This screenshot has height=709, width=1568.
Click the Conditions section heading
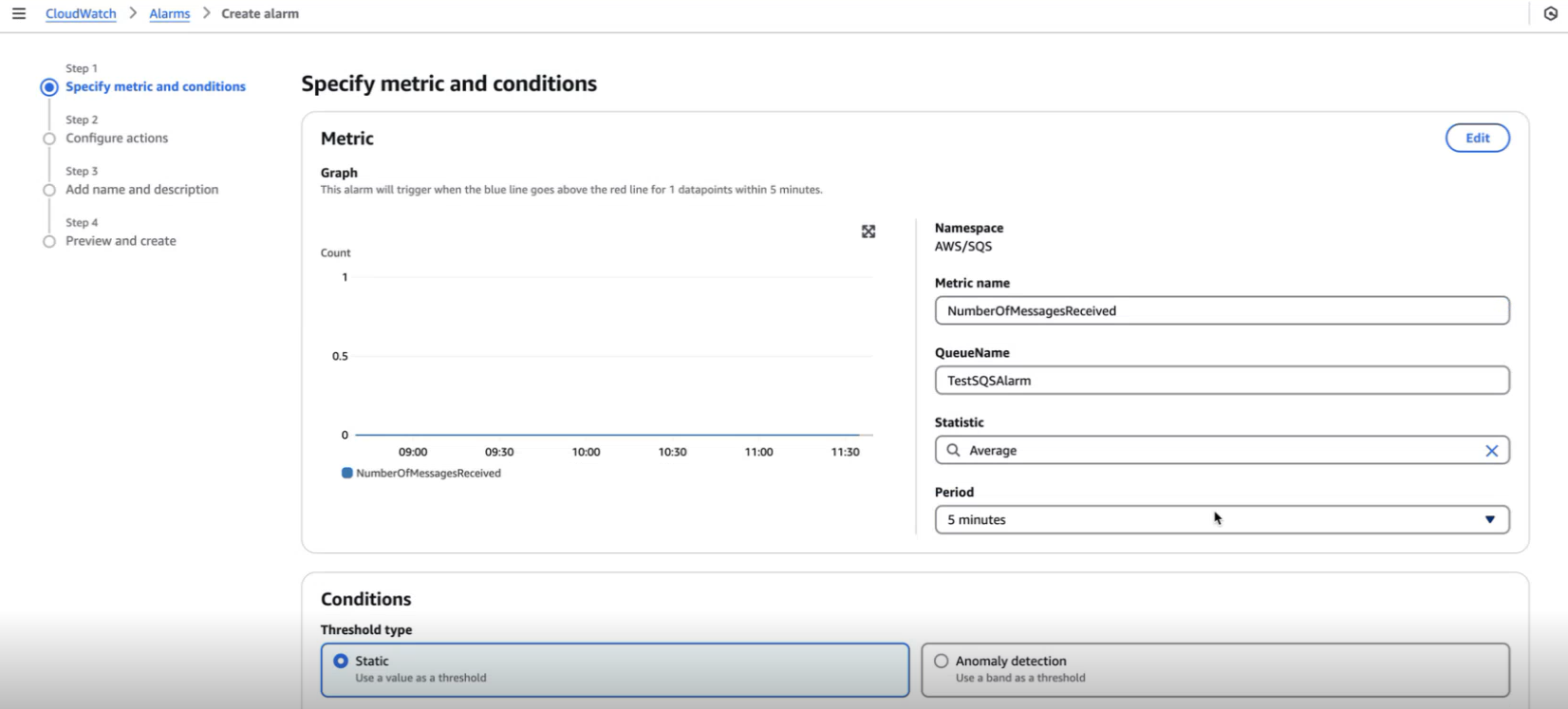[365, 599]
